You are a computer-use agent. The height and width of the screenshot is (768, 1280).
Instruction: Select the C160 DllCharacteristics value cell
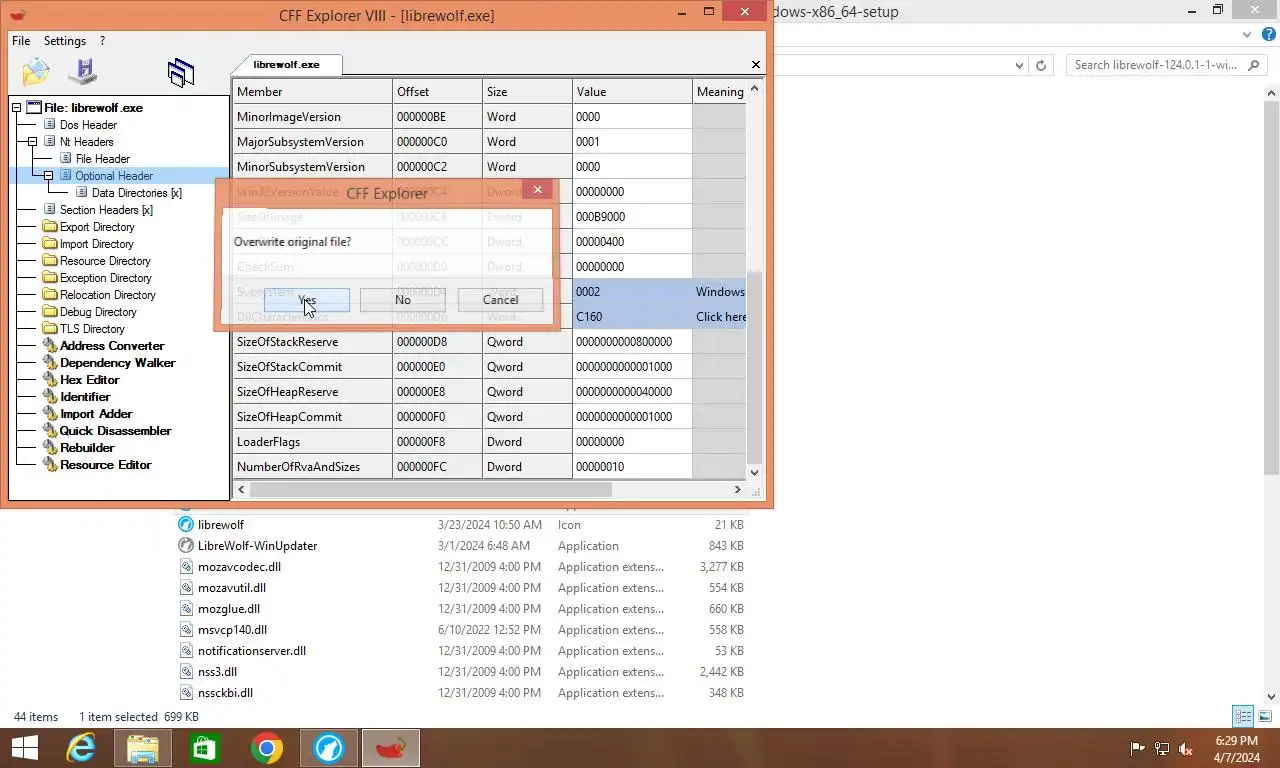[632, 317]
